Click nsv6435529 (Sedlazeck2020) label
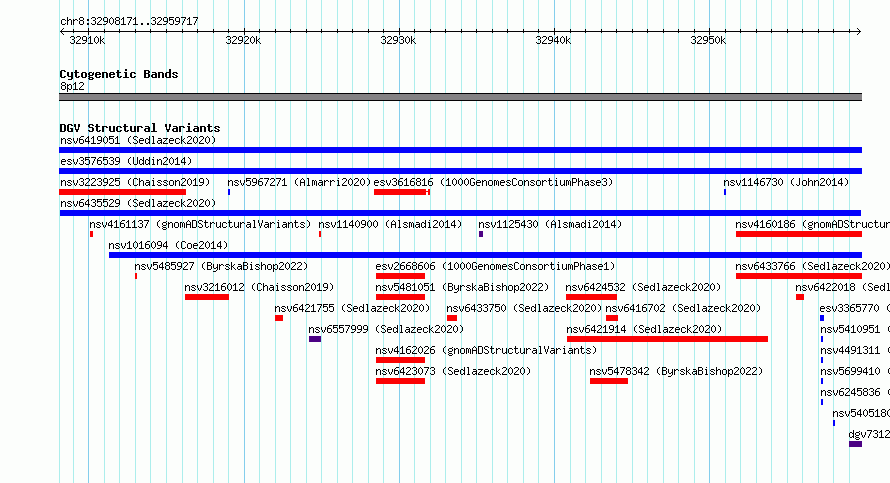Image resolution: width=890 pixels, height=483 pixels. point(138,203)
